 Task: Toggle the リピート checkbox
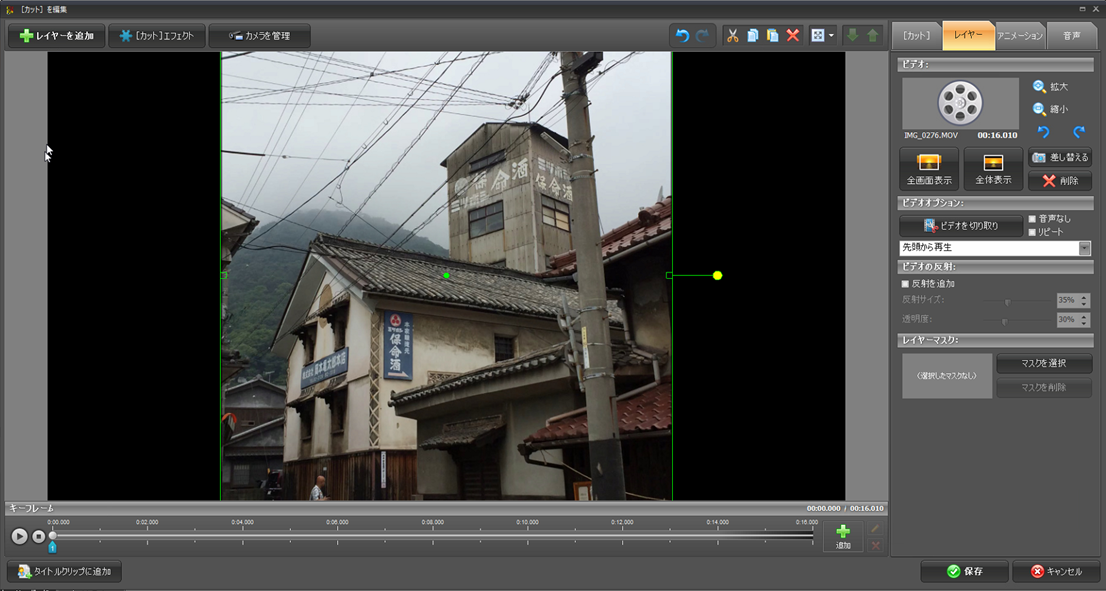(x=1032, y=232)
